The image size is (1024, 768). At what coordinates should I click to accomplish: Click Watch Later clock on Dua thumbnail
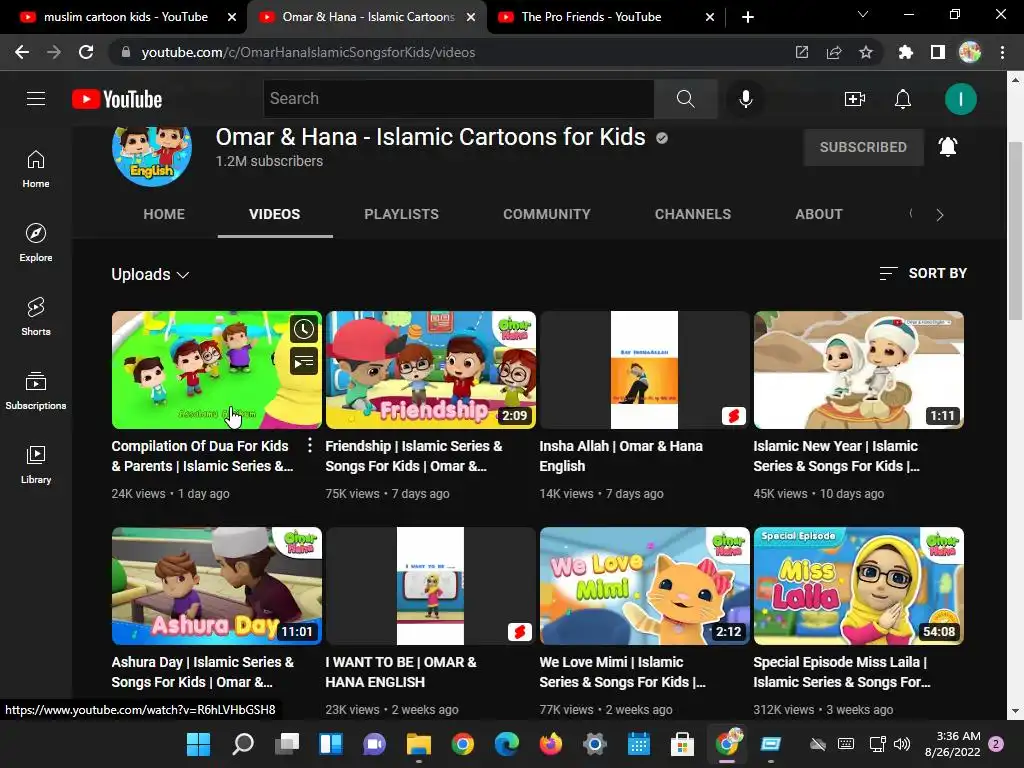(x=304, y=329)
